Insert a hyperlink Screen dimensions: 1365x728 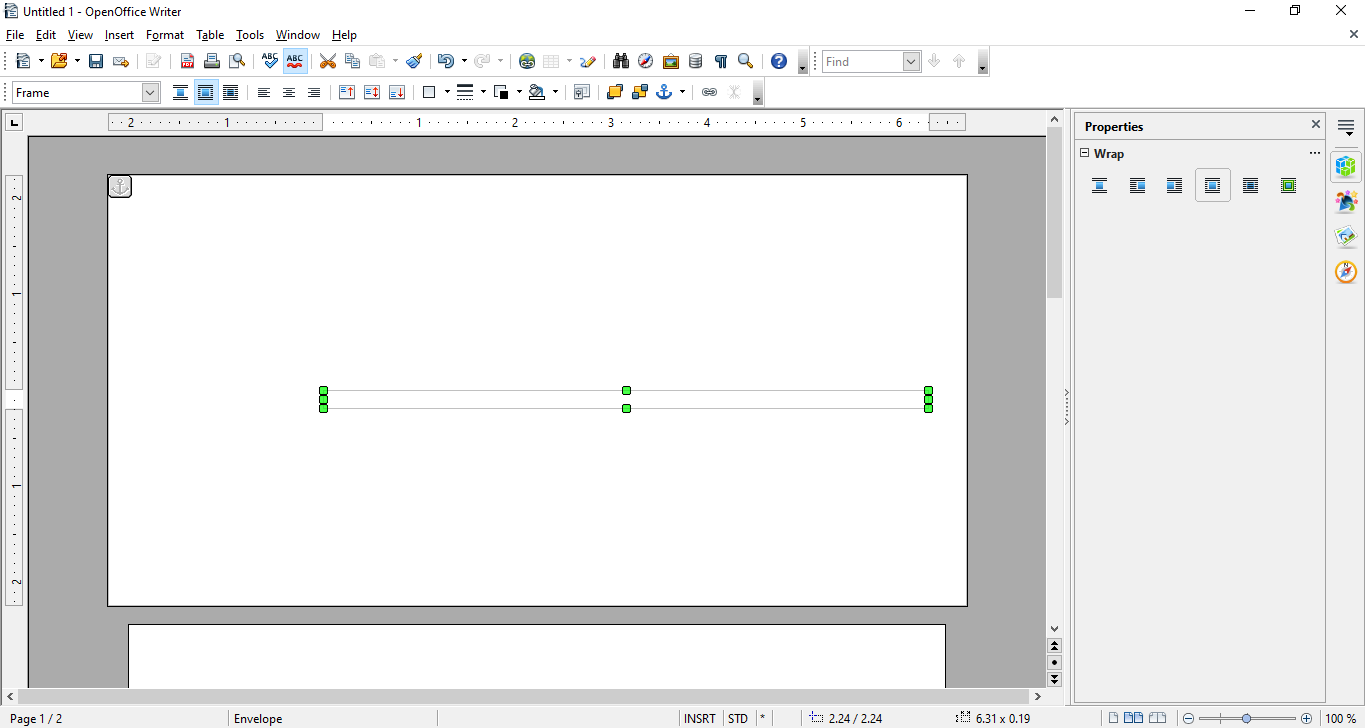tap(527, 61)
